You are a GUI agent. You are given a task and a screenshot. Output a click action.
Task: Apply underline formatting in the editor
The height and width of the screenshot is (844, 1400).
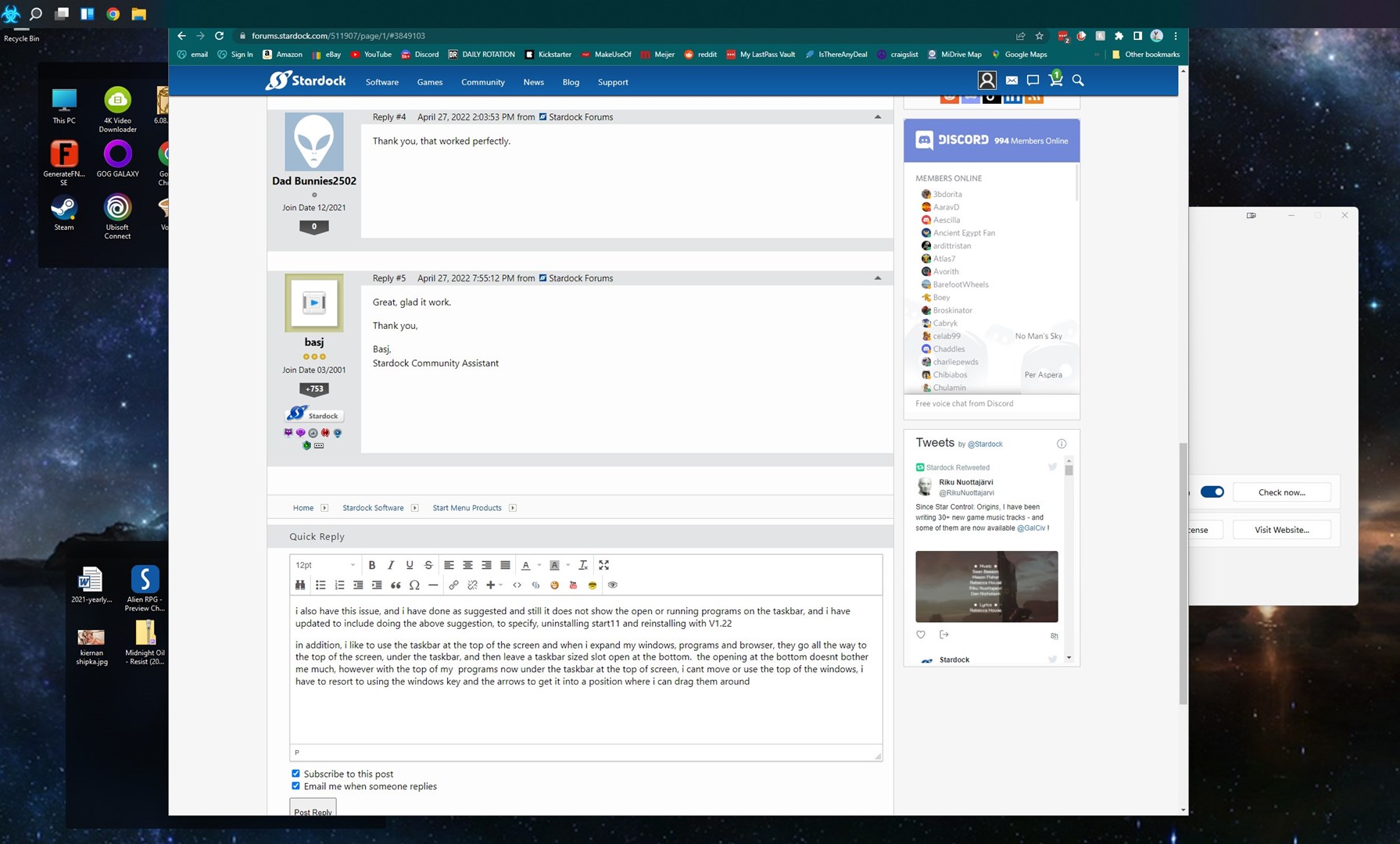[410, 565]
